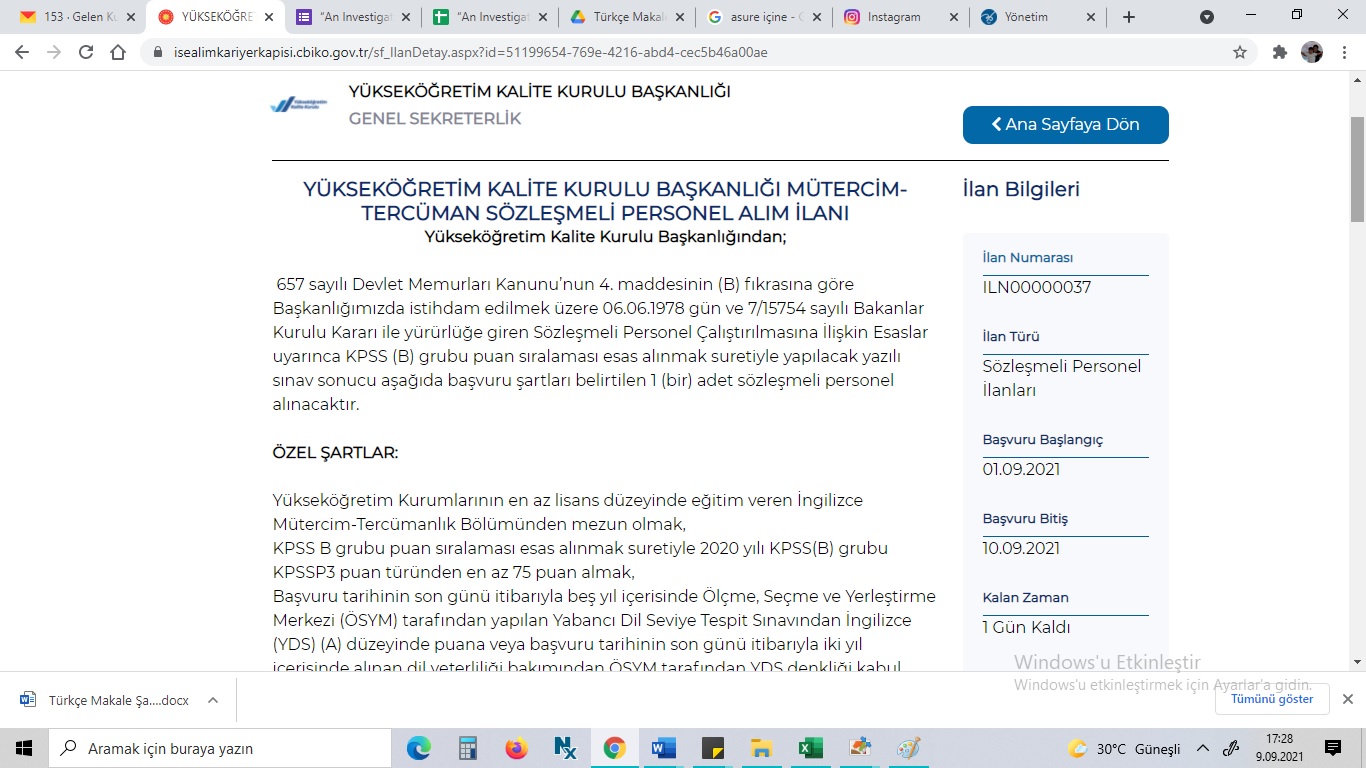Close the Gmail Gelen Kutusu tab
The image size is (1366, 768).
[131, 17]
